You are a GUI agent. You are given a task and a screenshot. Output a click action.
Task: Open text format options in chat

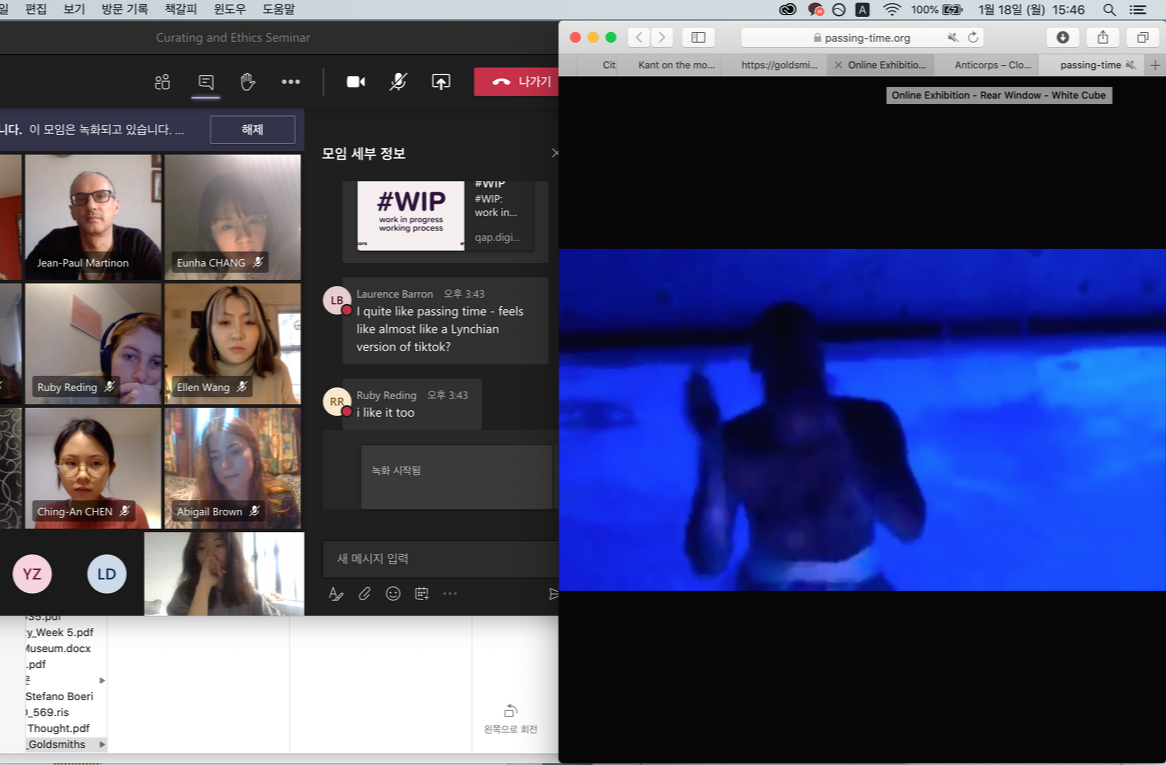click(x=336, y=593)
